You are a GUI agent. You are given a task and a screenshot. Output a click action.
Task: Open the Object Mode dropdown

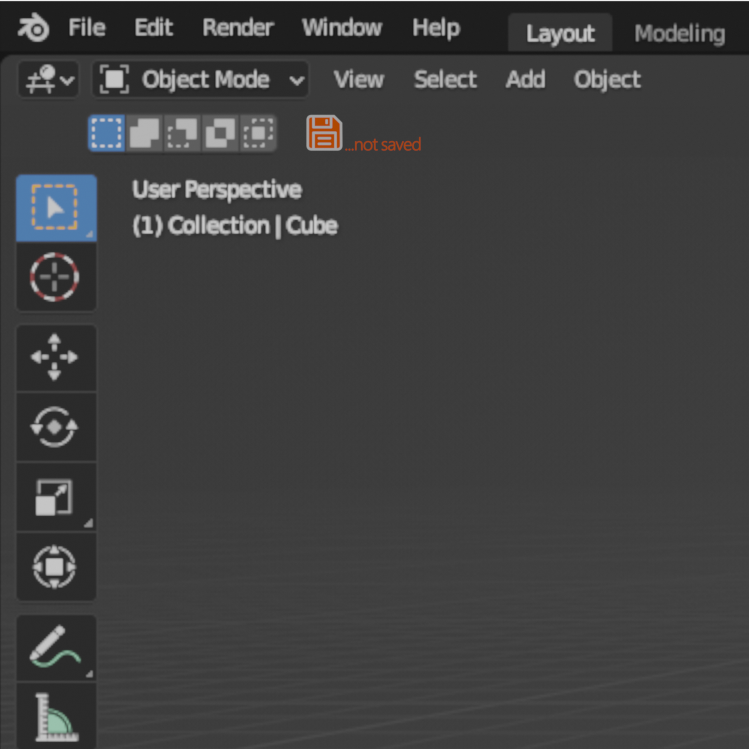coord(200,79)
